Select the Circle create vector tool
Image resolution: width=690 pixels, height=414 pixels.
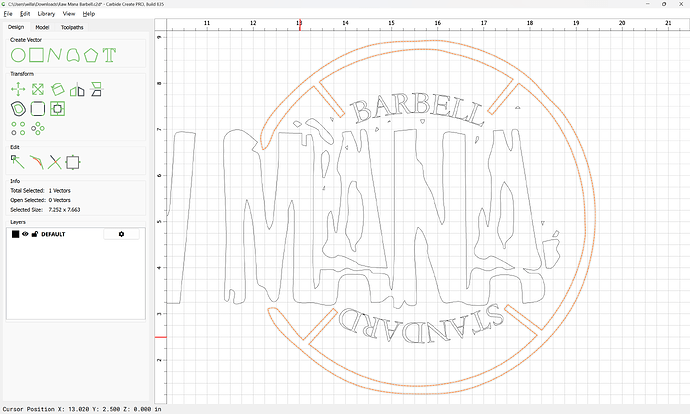click(x=18, y=53)
